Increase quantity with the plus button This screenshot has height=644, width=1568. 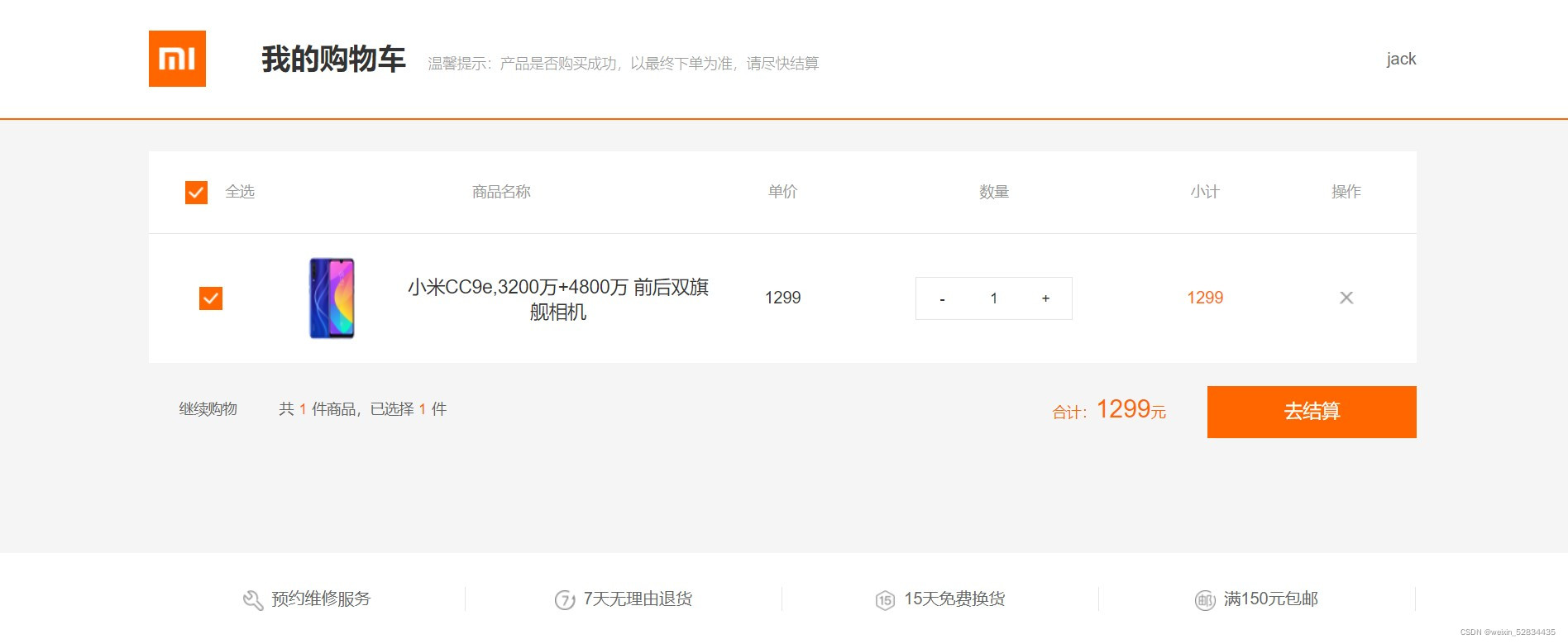click(1045, 298)
